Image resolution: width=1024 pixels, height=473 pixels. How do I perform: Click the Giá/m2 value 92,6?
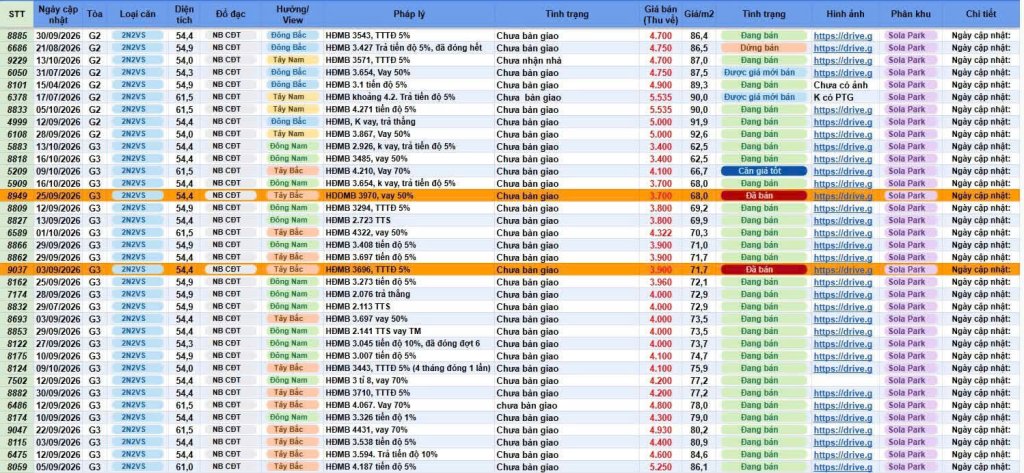(698, 135)
